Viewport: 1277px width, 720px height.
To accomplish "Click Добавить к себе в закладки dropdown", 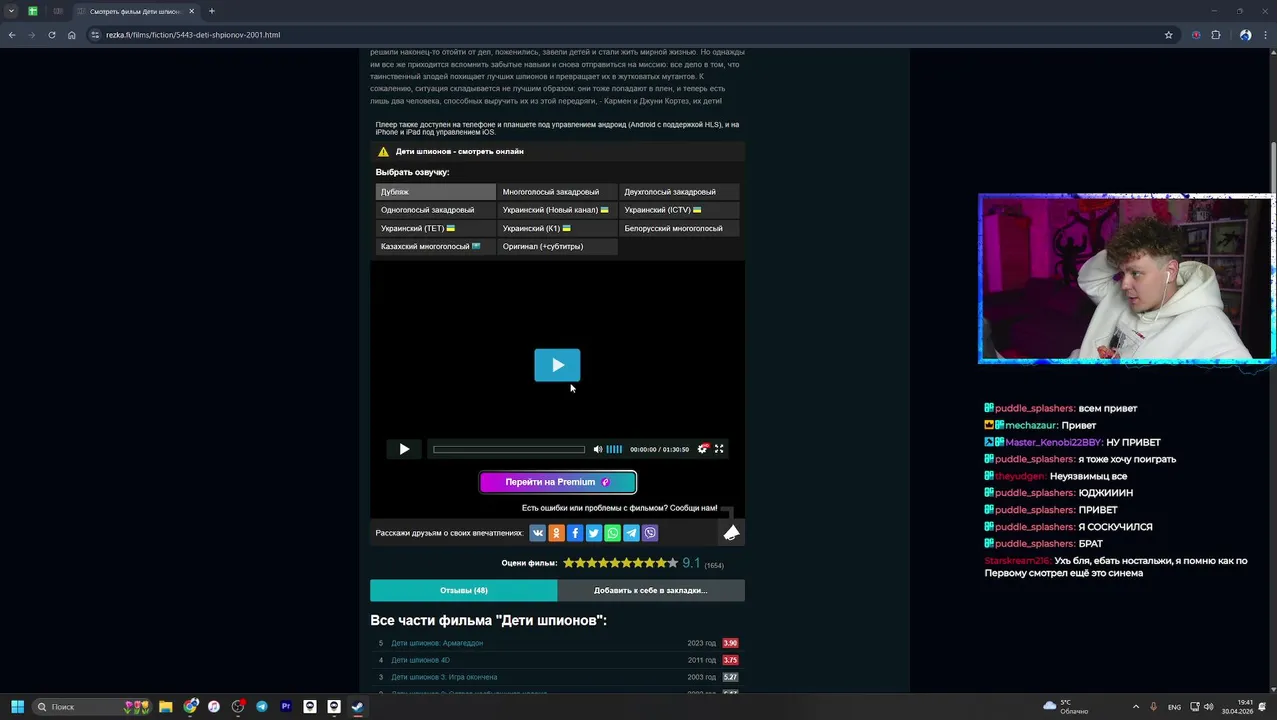I will 651,590.
